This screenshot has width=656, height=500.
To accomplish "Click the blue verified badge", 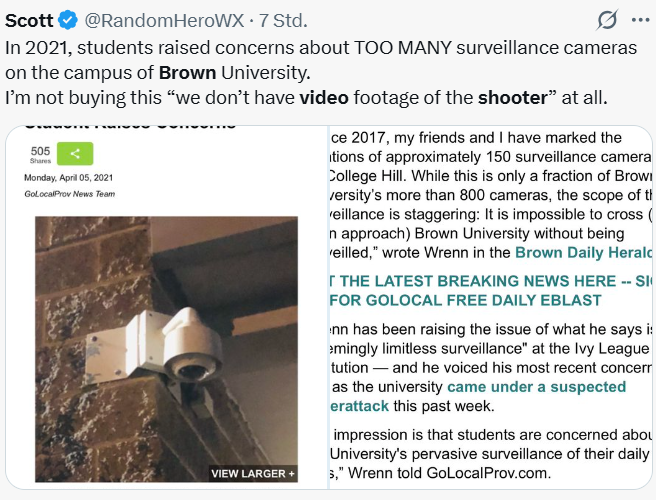I will [68, 20].
